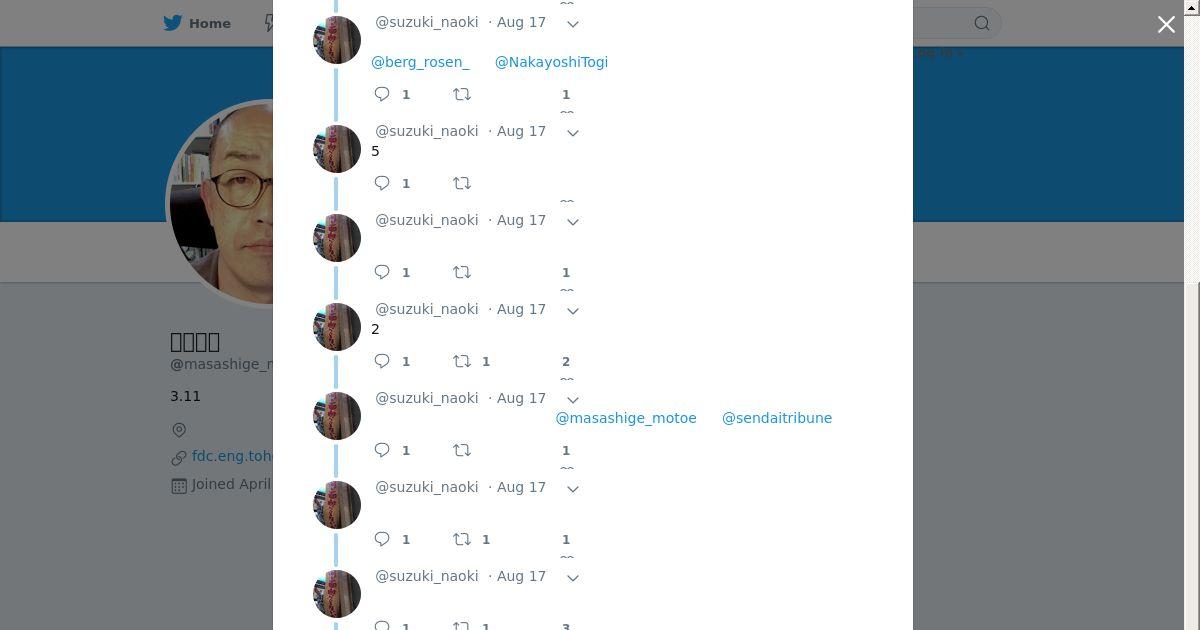Image resolution: width=1200 pixels, height=630 pixels.
Task: Open the @sendaitribune mention link
Action: click(x=777, y=418)
